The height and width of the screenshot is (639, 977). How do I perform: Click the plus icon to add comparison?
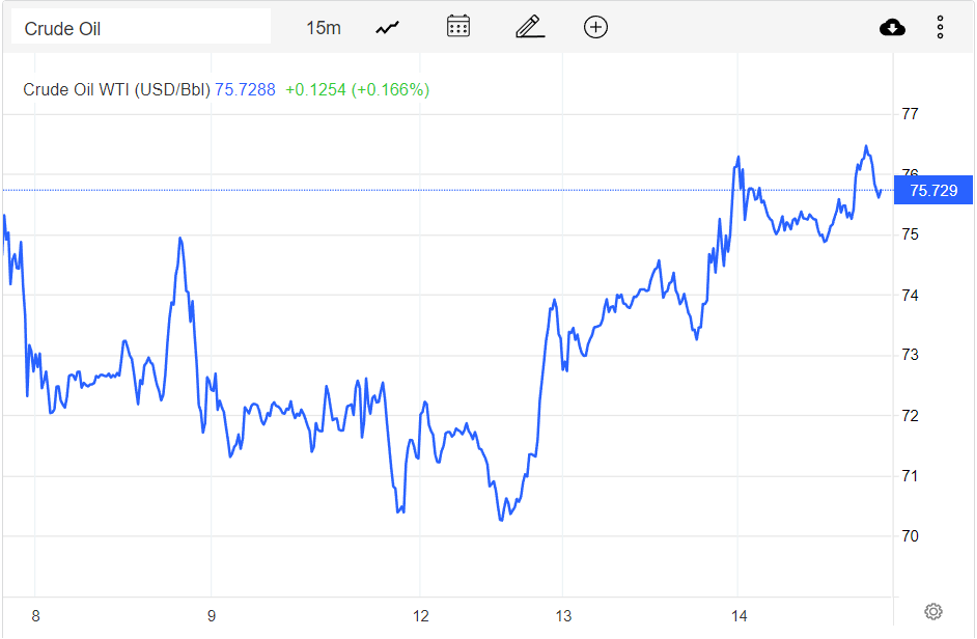(x=596, y=27)
